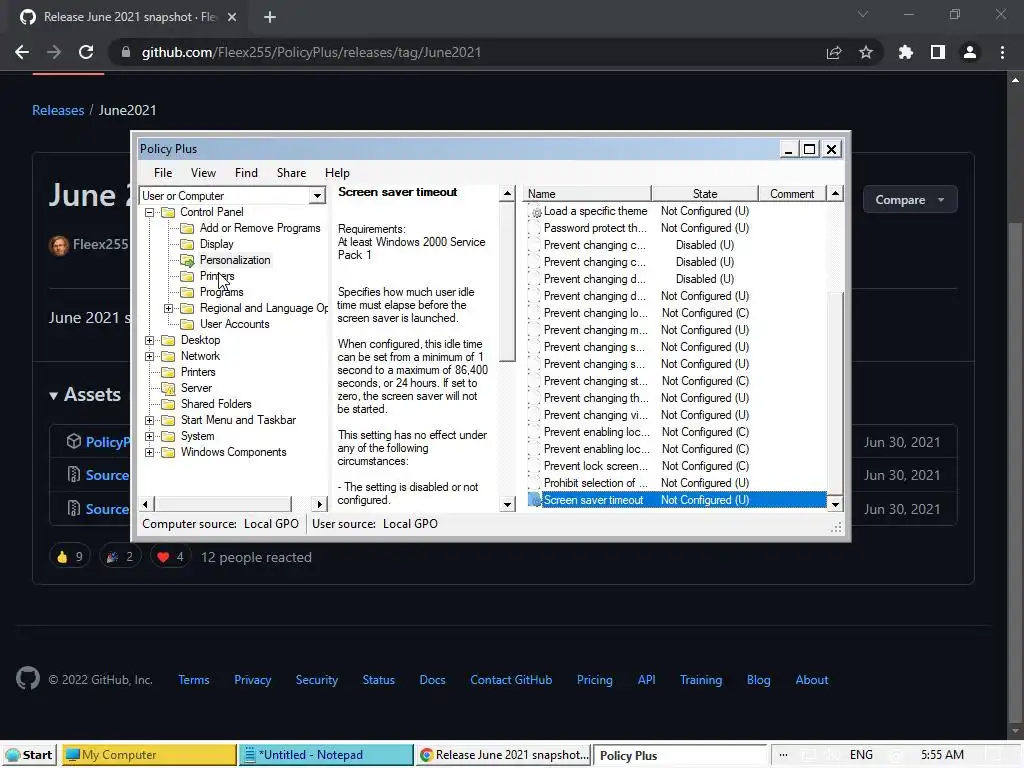Select Add or Remove Programs folder
This screenshot has width=1024, height=768.
click(x=260, y=228)
